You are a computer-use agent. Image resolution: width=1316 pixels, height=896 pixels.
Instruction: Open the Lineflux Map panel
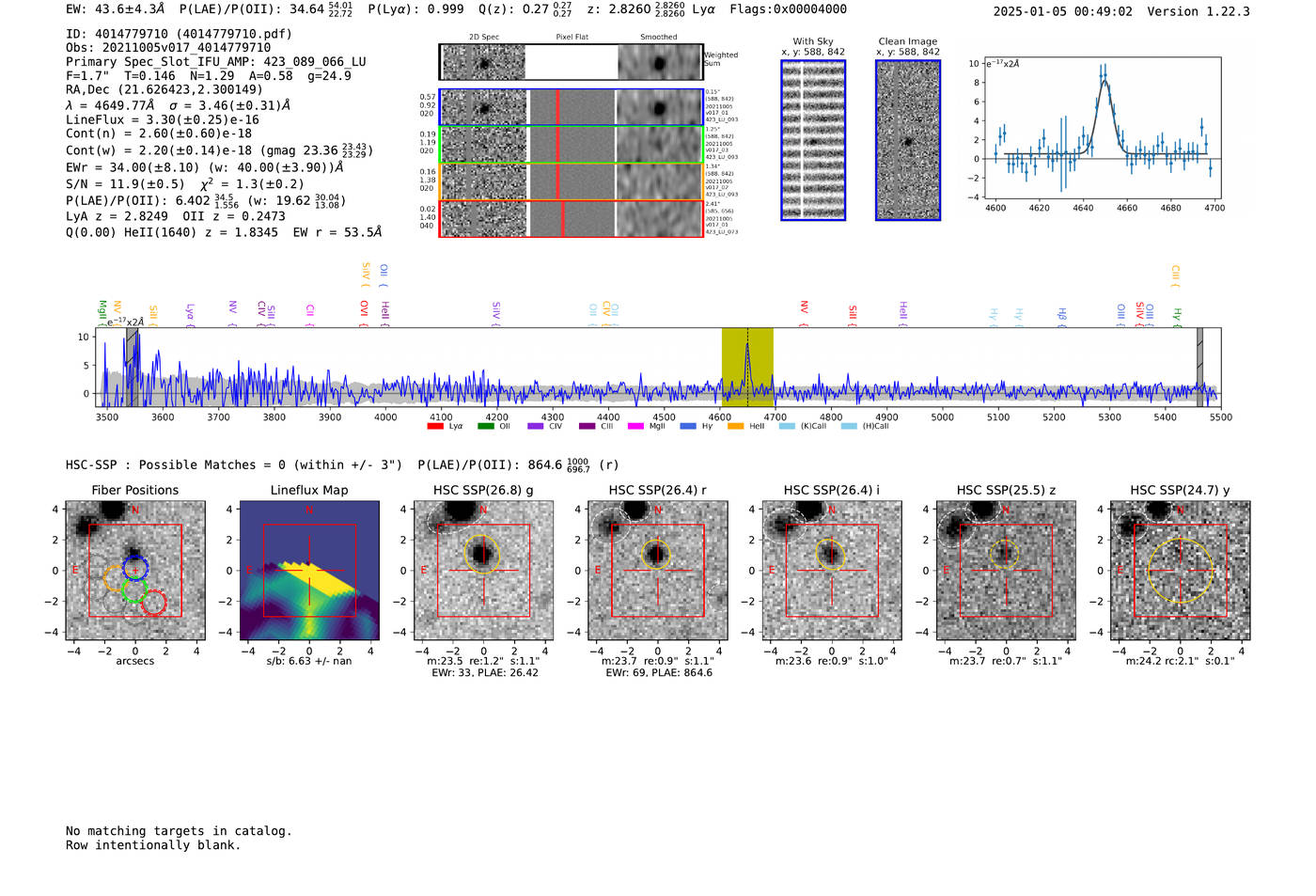(x=309, y=571)
